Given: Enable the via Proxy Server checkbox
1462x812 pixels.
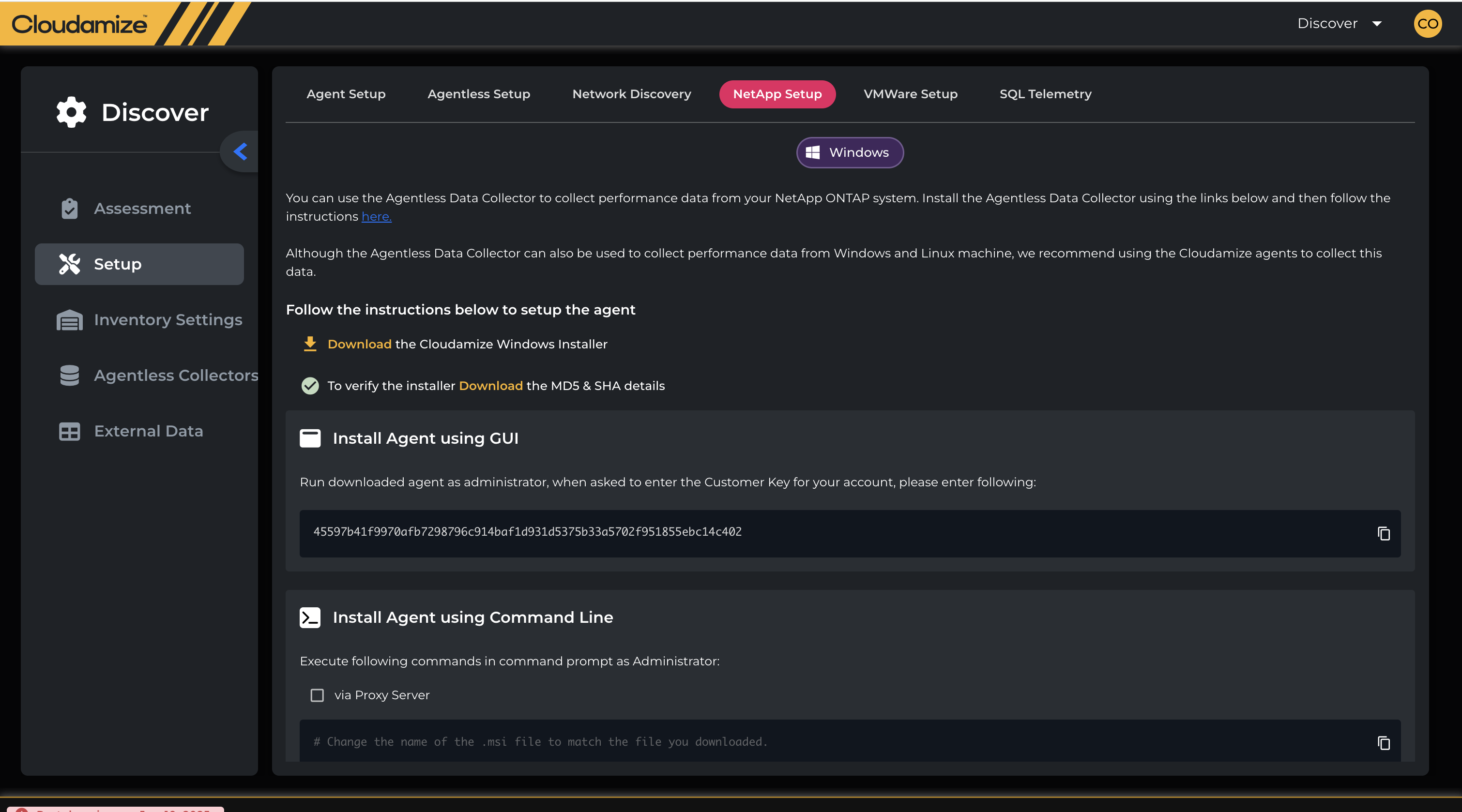Looking at the screenshot, I should [x=317, y=695].
